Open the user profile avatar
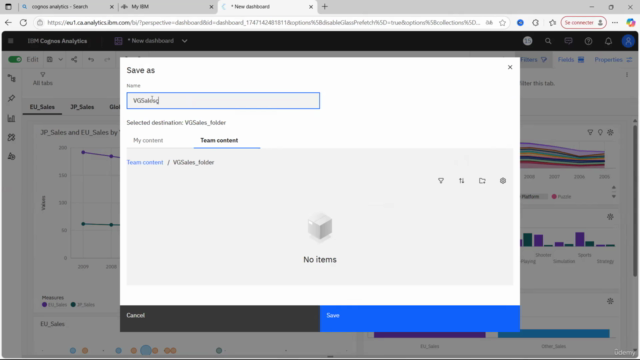Screen dimensions: 640x360 628,41
